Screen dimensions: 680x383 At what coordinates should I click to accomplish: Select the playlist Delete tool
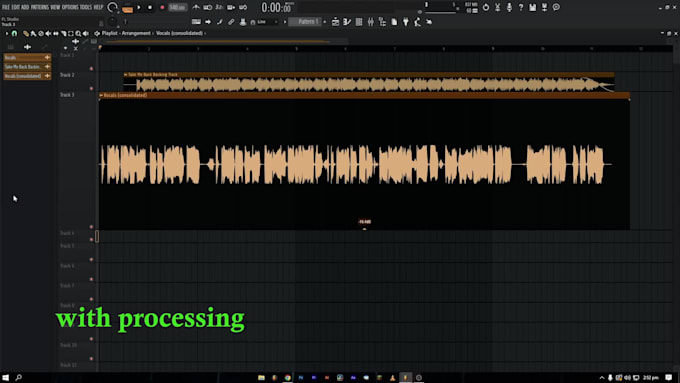point(41,33)
